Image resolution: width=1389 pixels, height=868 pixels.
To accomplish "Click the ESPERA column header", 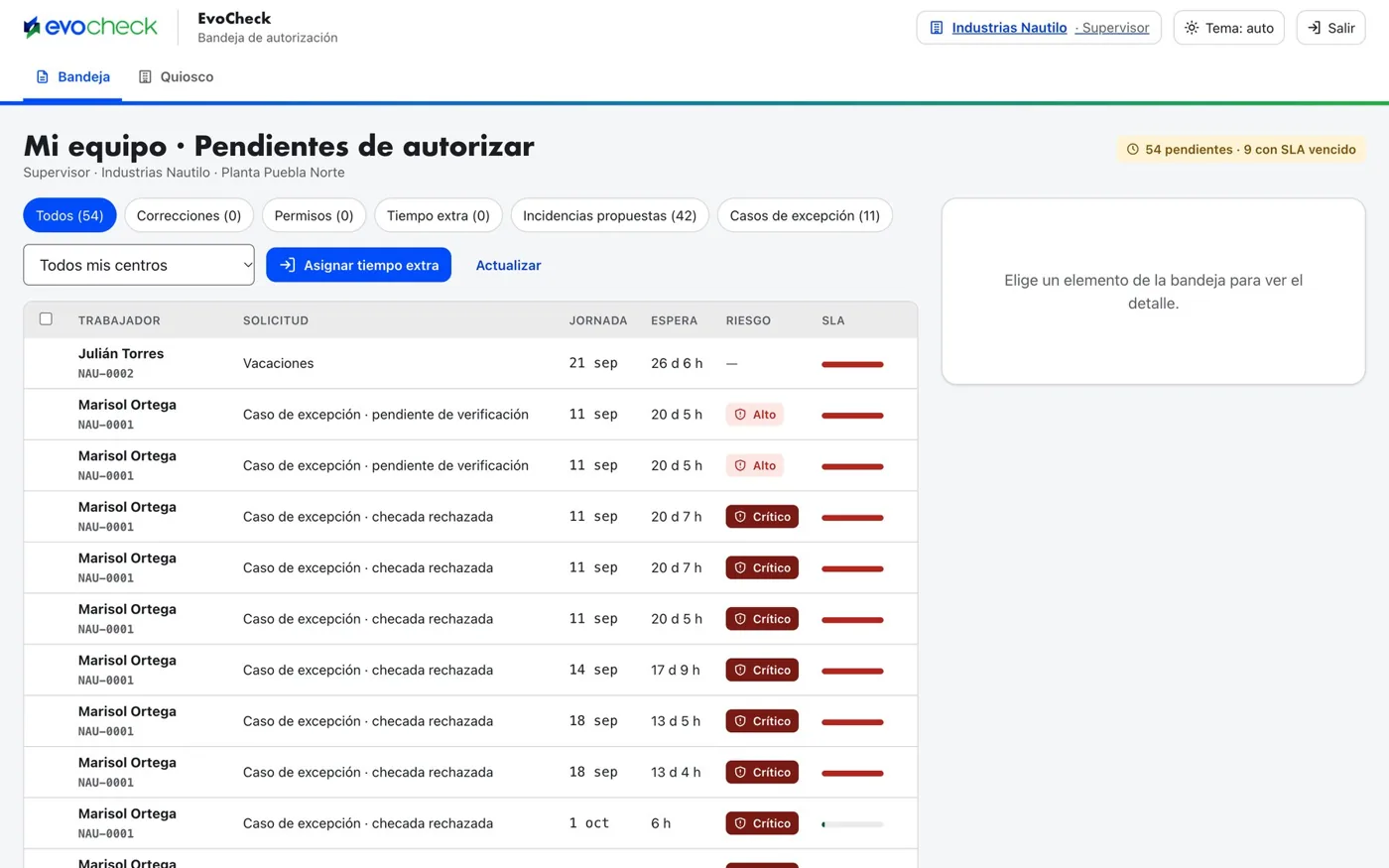I will [x=675, y=320].
